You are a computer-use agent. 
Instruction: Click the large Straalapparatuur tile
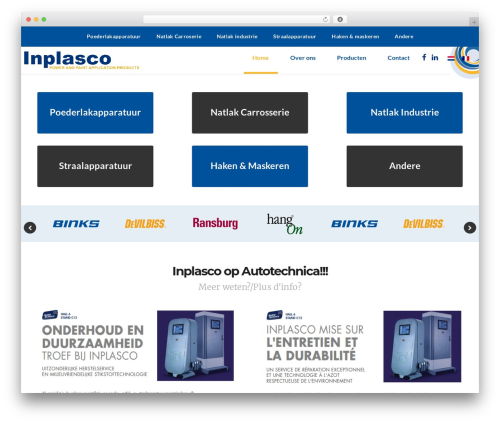click(x=95, y=166)
